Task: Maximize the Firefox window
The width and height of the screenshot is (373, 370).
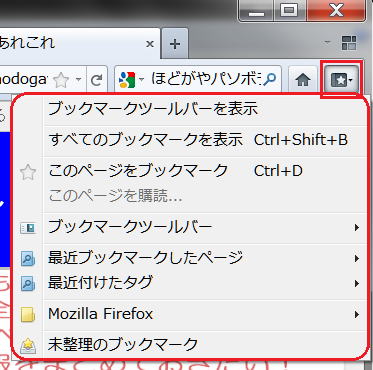Action: 289,11
